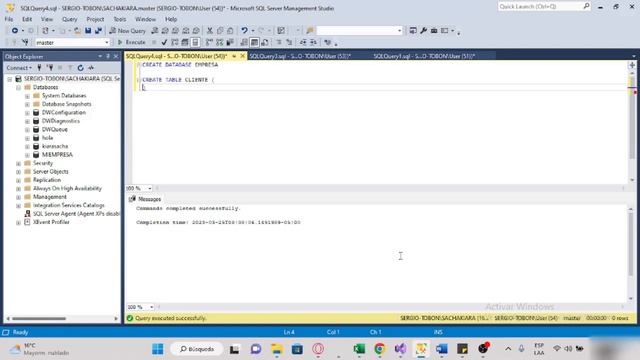Click the wrench Properties icon
Screen dimensions: 640x360
pos(423,31)
